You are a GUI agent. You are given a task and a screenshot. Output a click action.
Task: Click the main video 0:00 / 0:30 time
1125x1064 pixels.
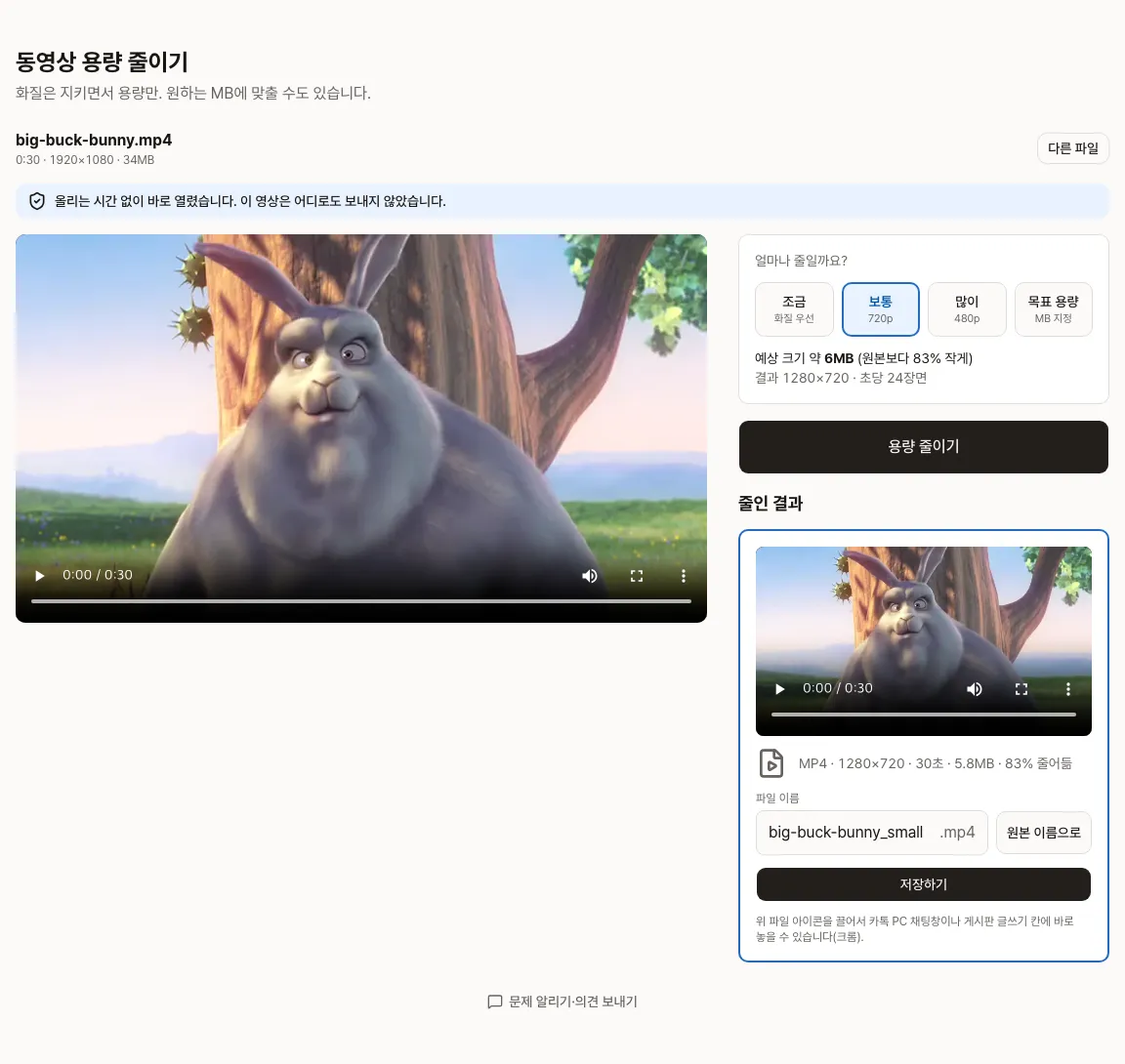[98, 575]
